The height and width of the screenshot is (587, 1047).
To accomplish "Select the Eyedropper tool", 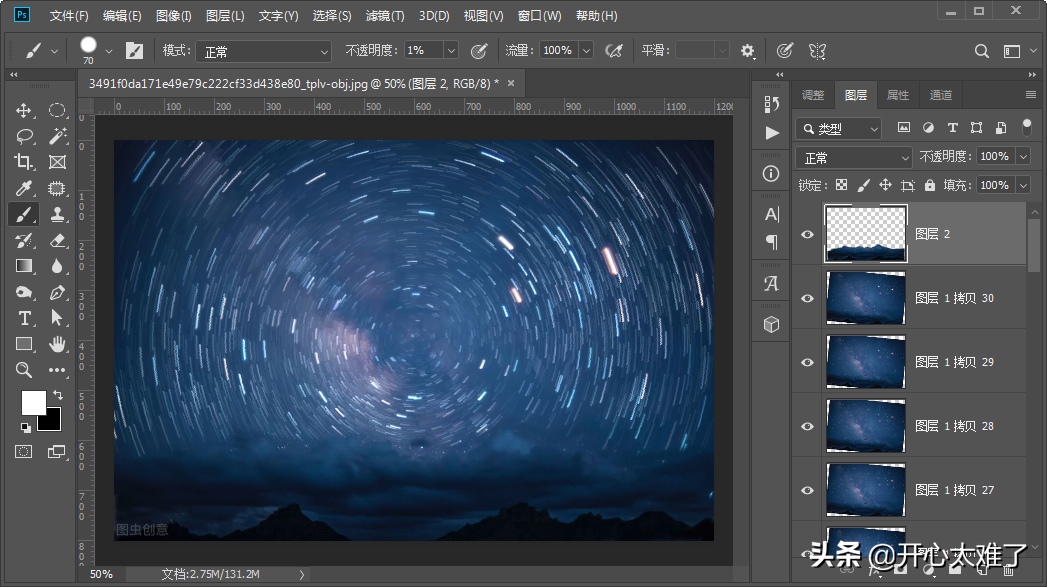I will (24, 188).
